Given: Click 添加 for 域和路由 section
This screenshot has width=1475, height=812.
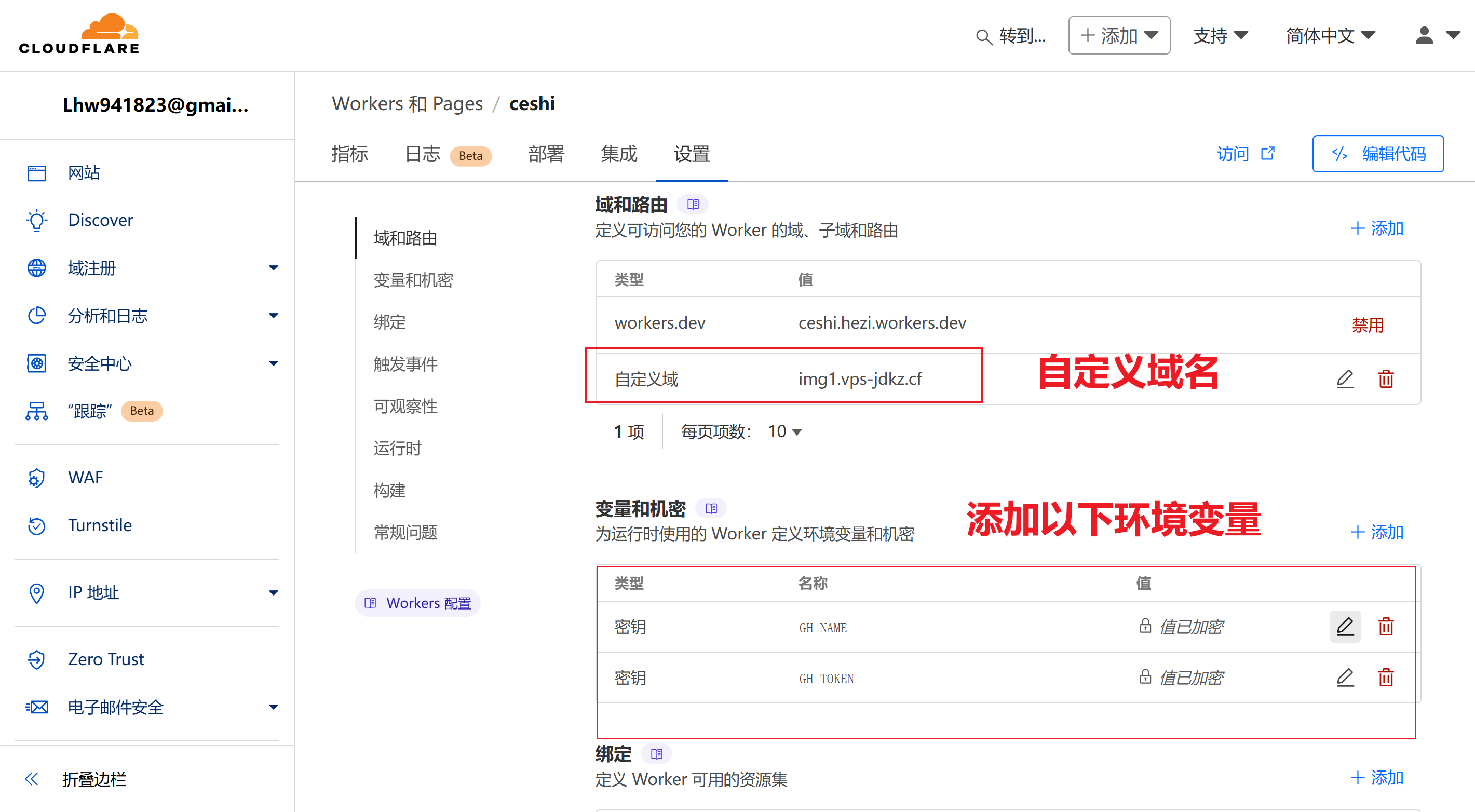Looking at the screenshot, I should click(x=1376, y=228).
